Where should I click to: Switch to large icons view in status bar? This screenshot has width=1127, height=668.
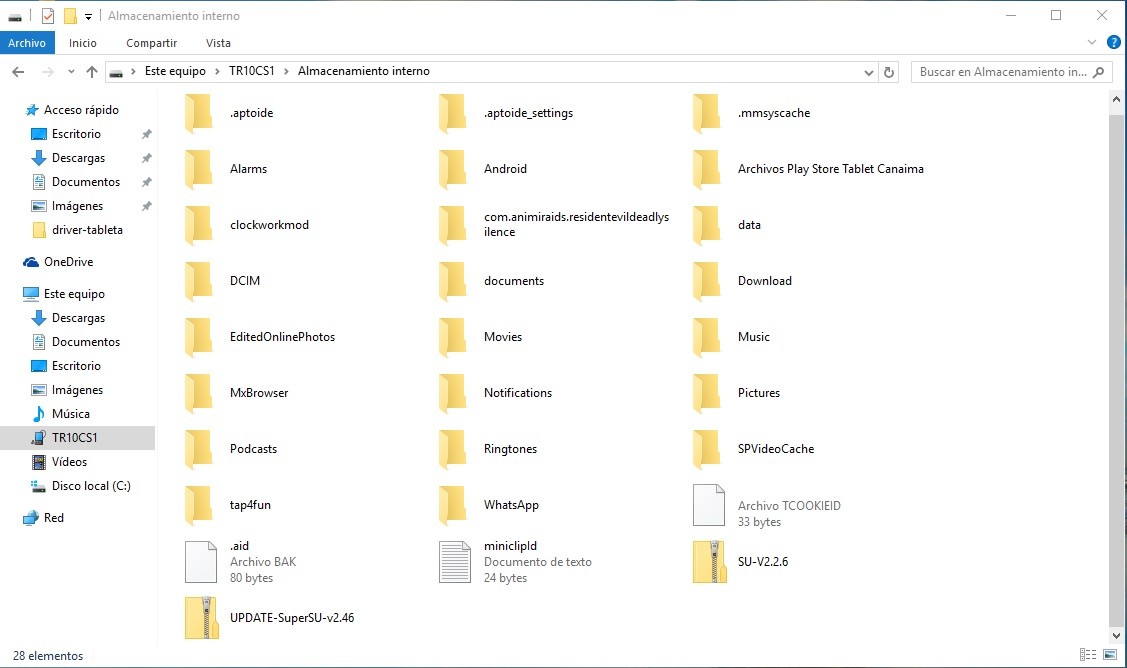click(1108, 656)
